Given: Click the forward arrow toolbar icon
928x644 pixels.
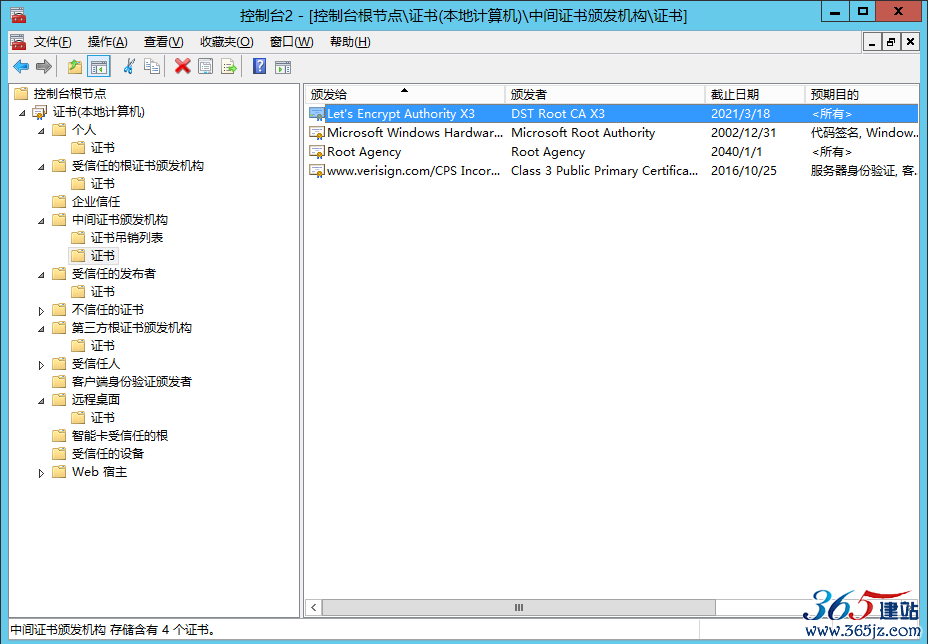Looking at the screenshot, I should click(44, 66).
